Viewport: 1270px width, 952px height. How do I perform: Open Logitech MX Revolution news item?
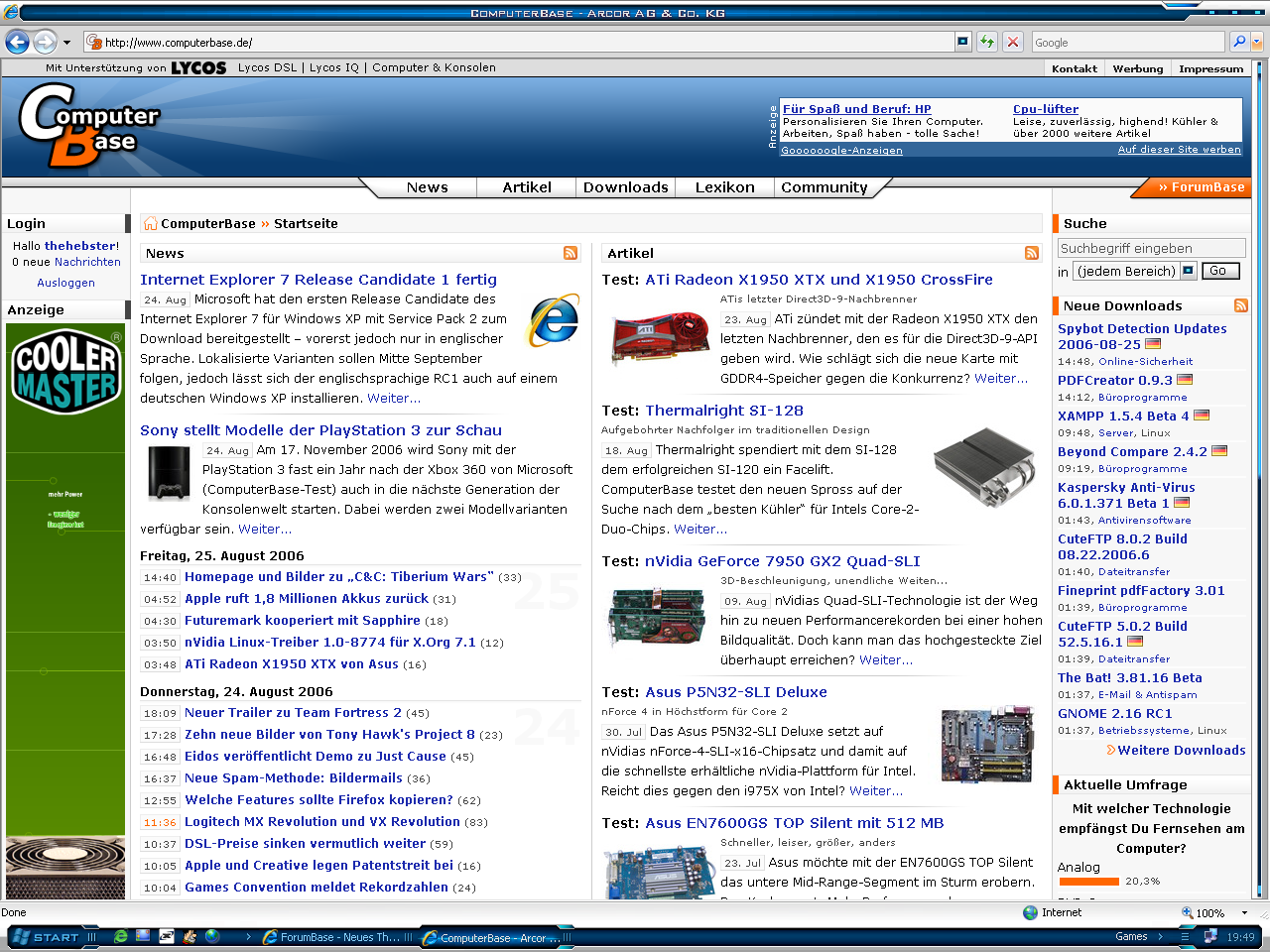[322, 821]
